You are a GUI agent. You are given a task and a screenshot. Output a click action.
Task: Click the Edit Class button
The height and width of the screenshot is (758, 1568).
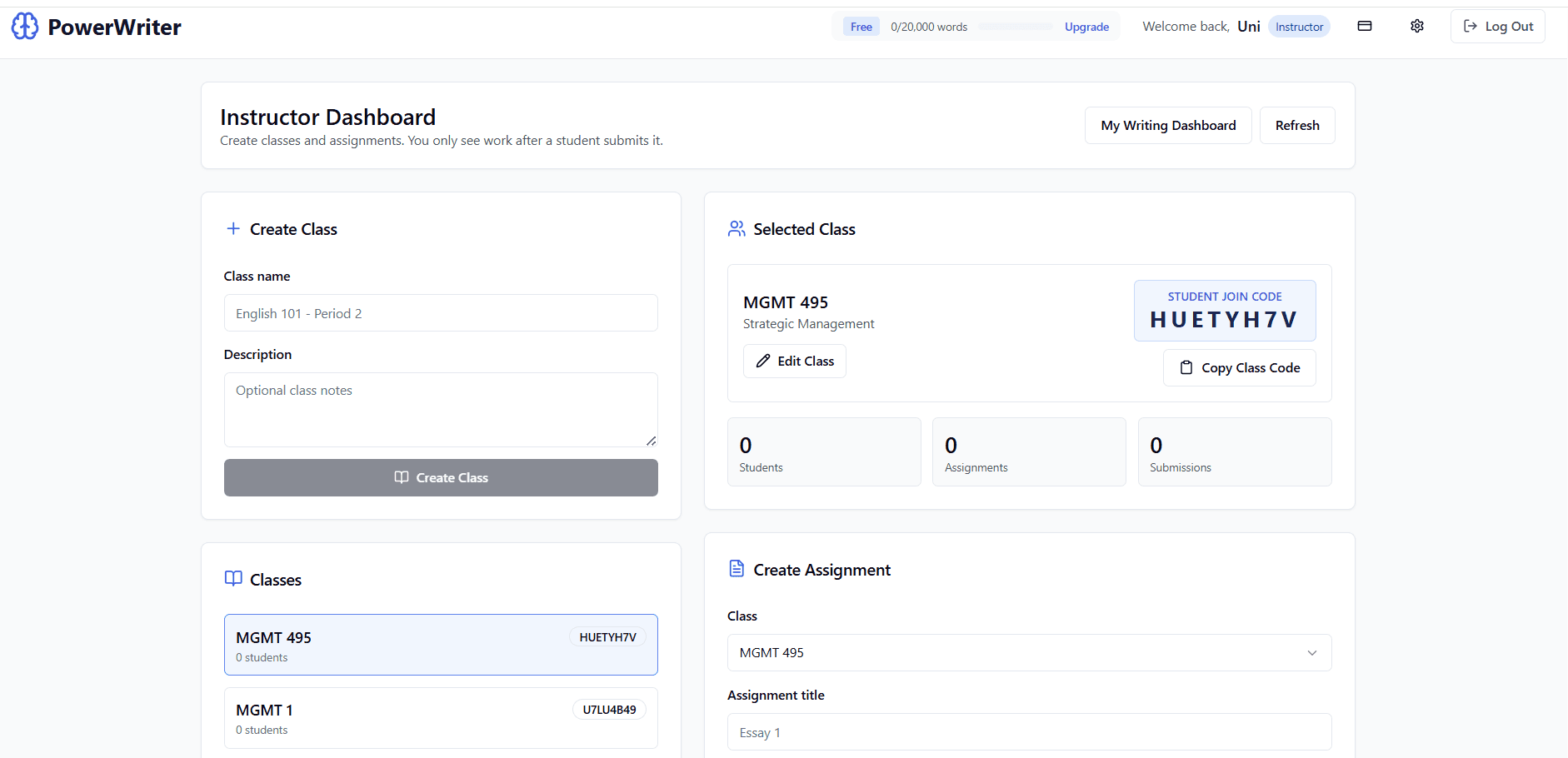pos(795,362)
